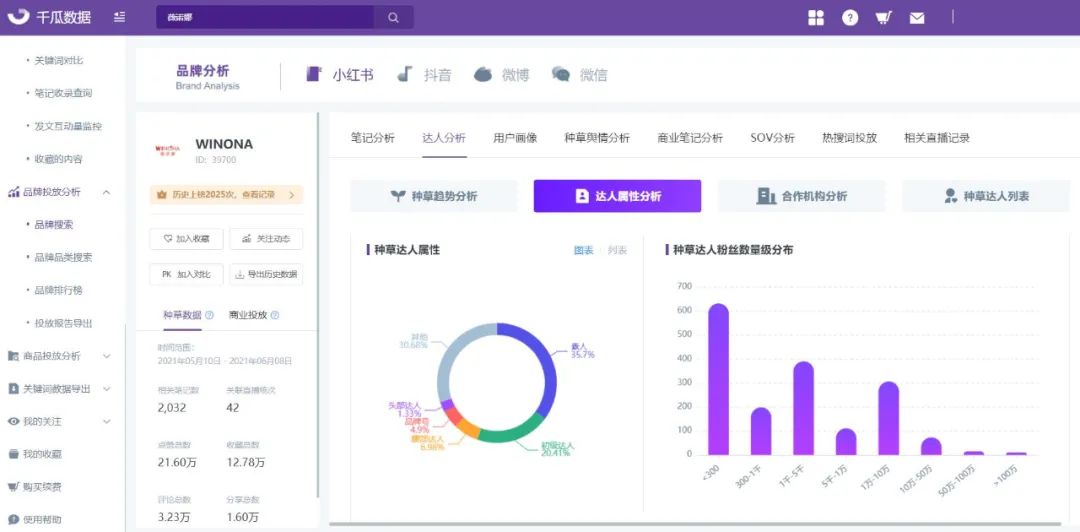
Task: Click help icon beside 商业投放
Action: pyautogui.click(x=275, y=316)
